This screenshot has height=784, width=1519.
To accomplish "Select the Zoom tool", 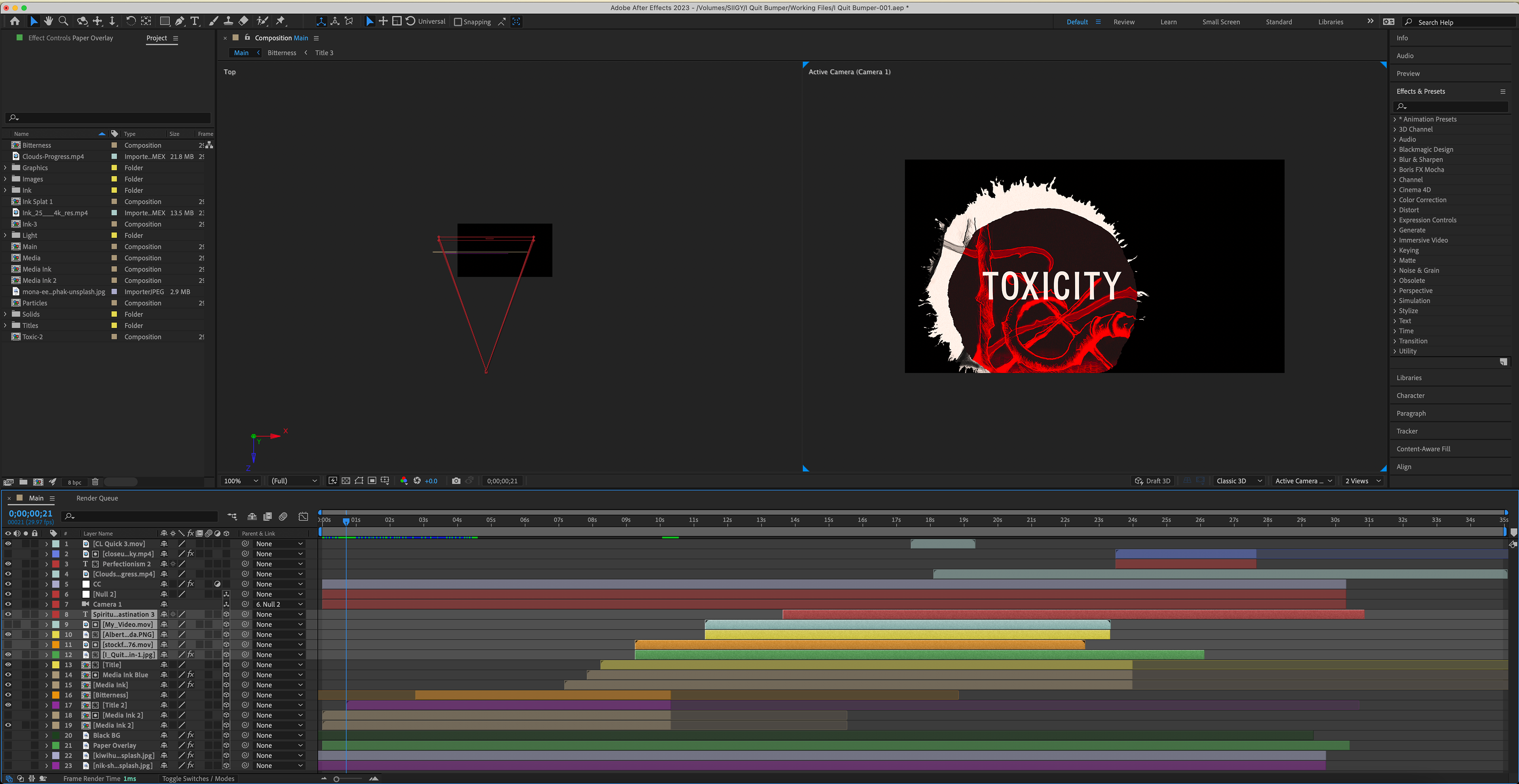I will pyautogui.click(x=63, y=21).
